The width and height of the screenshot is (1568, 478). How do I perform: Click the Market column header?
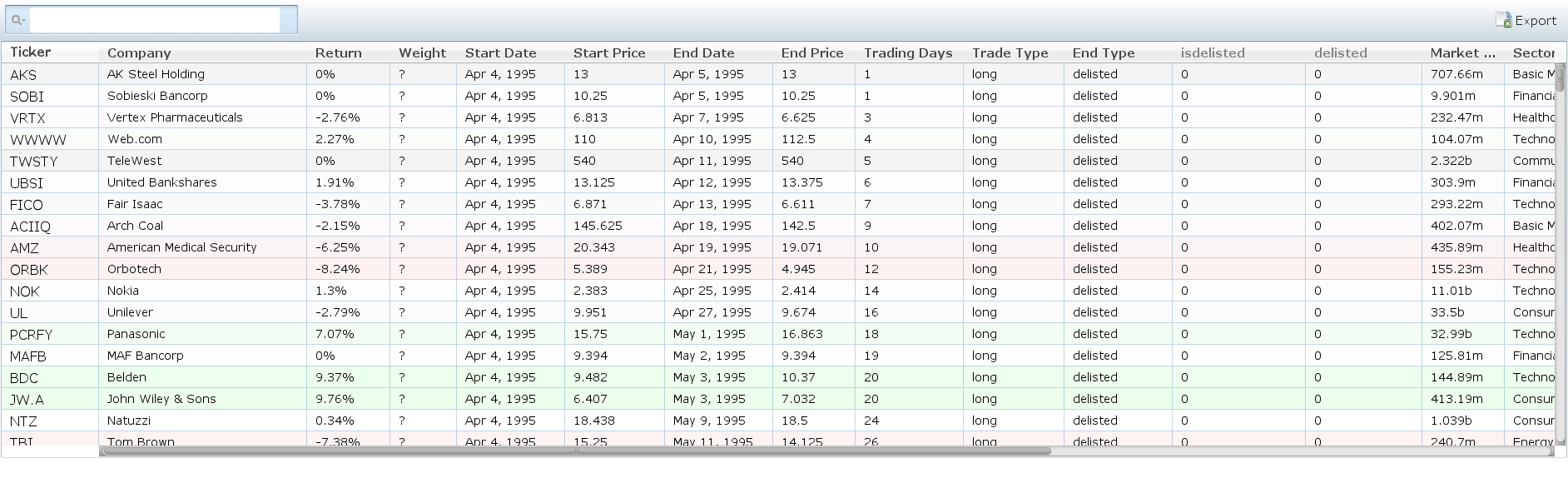tap(1463, 52)
